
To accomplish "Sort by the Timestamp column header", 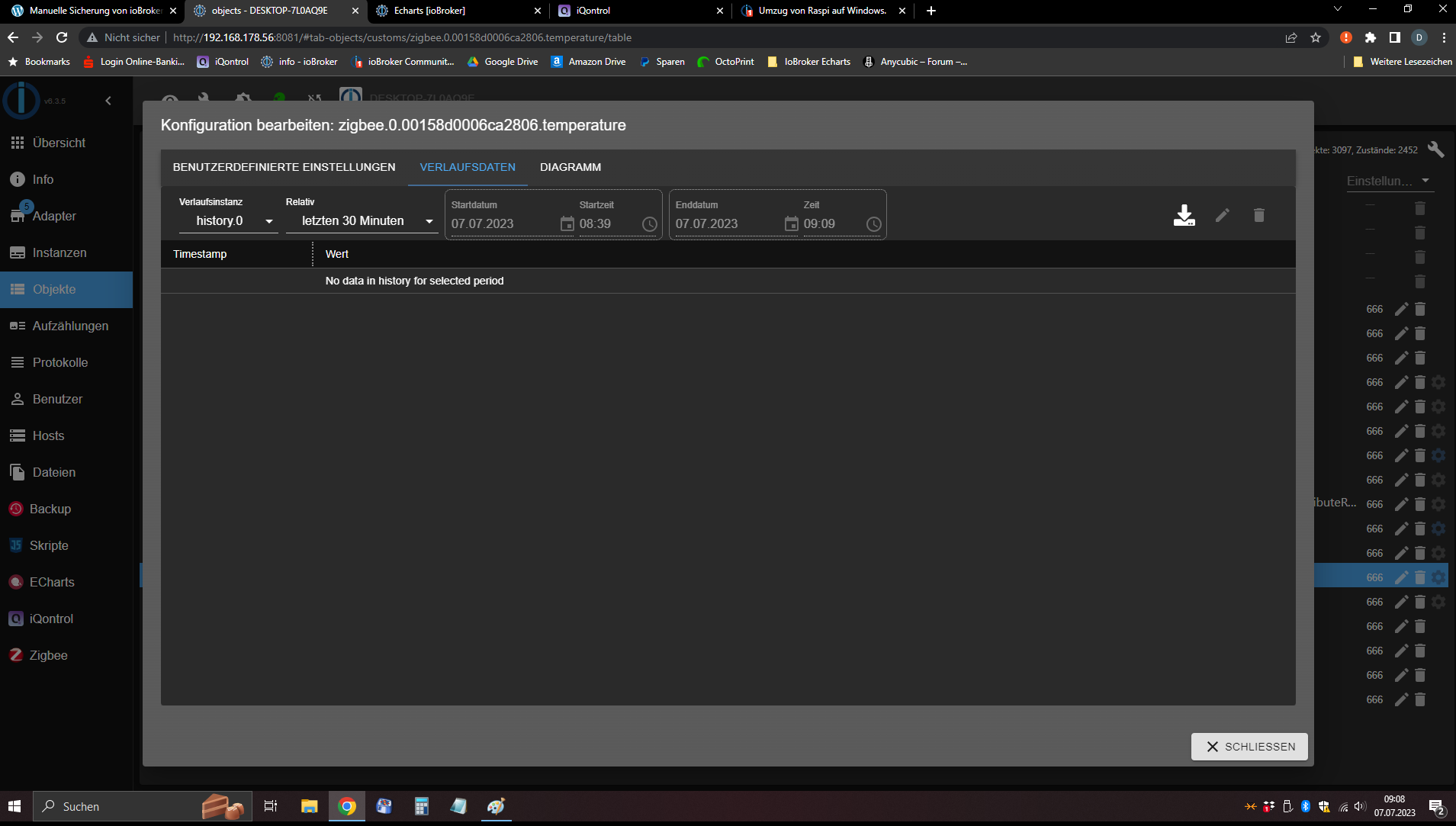I will tap(200, 254).
